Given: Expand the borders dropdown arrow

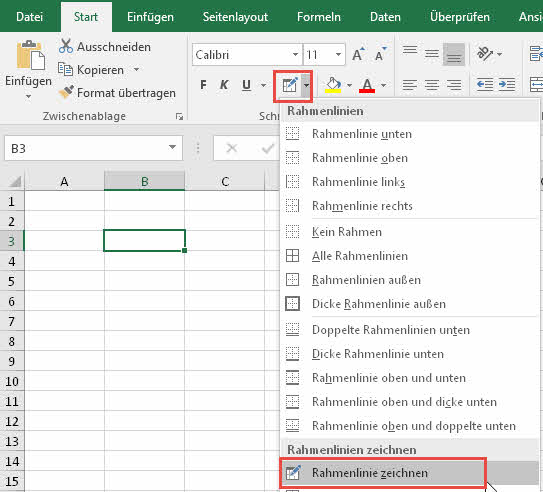Looking at the screenshot, I should click(306, 85).
